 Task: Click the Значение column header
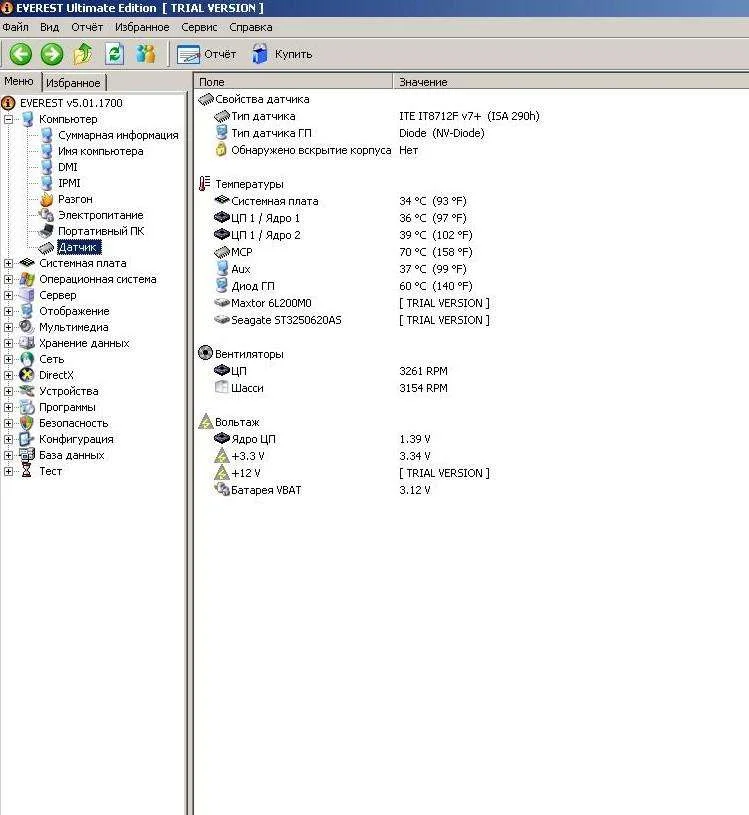(571, 82)
